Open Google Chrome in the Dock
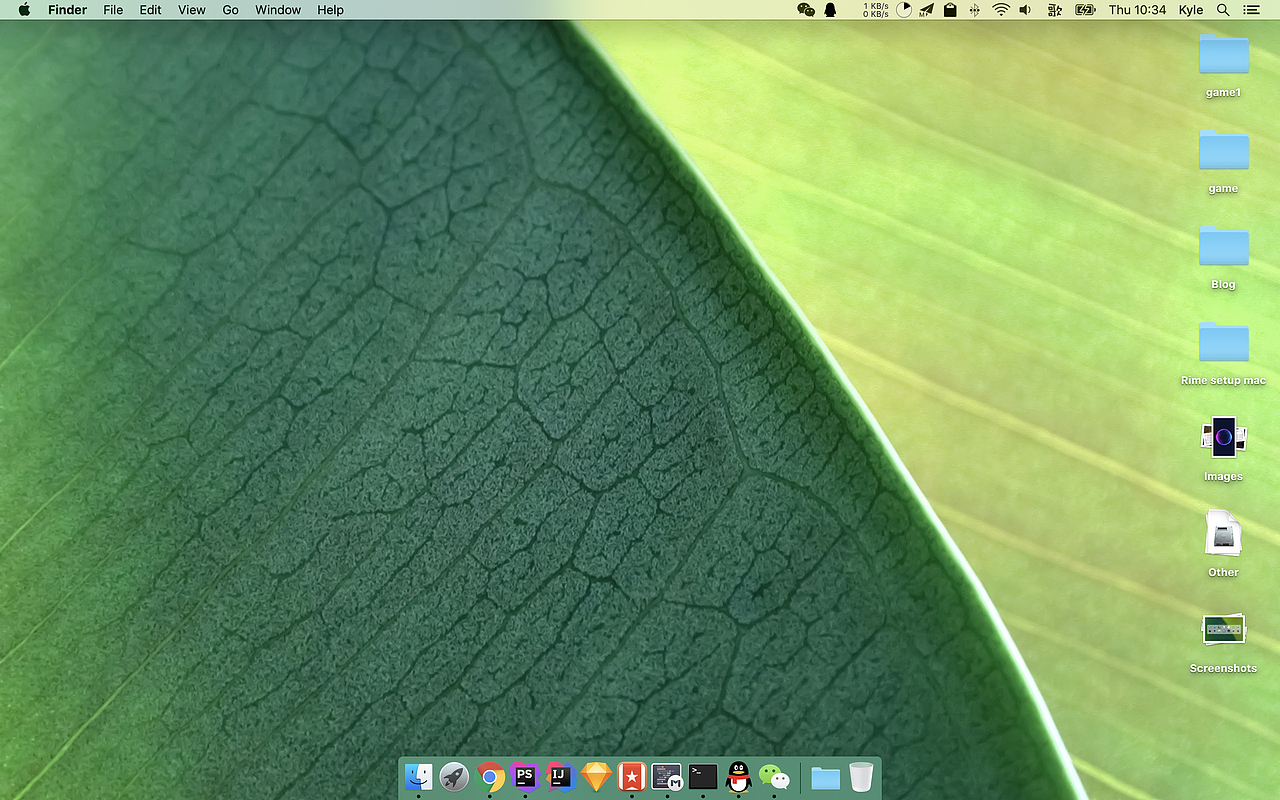 [490, 776]
